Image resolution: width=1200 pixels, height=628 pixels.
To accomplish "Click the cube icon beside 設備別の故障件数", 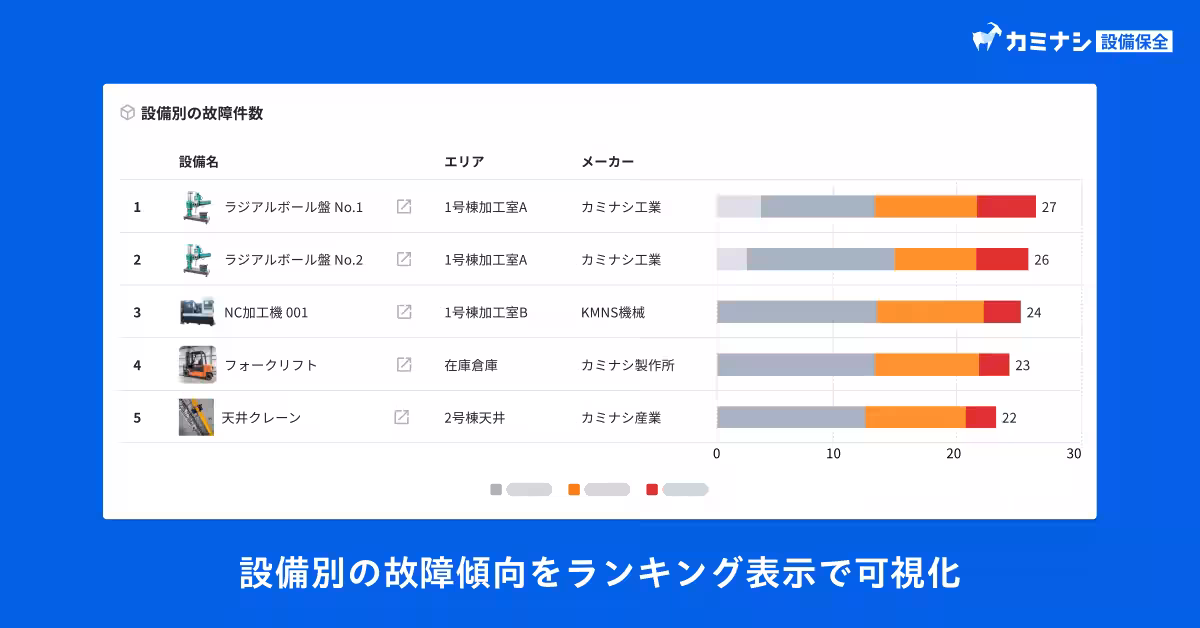I will (x=127, y=113).
